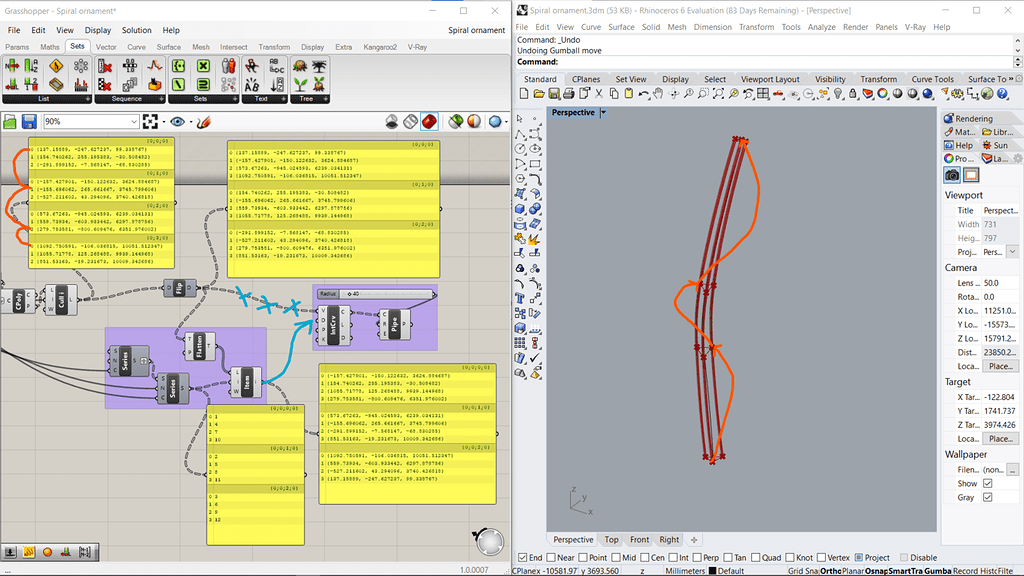Open the zoom percentage dropdown in Grasshopper

coord(134,119)
